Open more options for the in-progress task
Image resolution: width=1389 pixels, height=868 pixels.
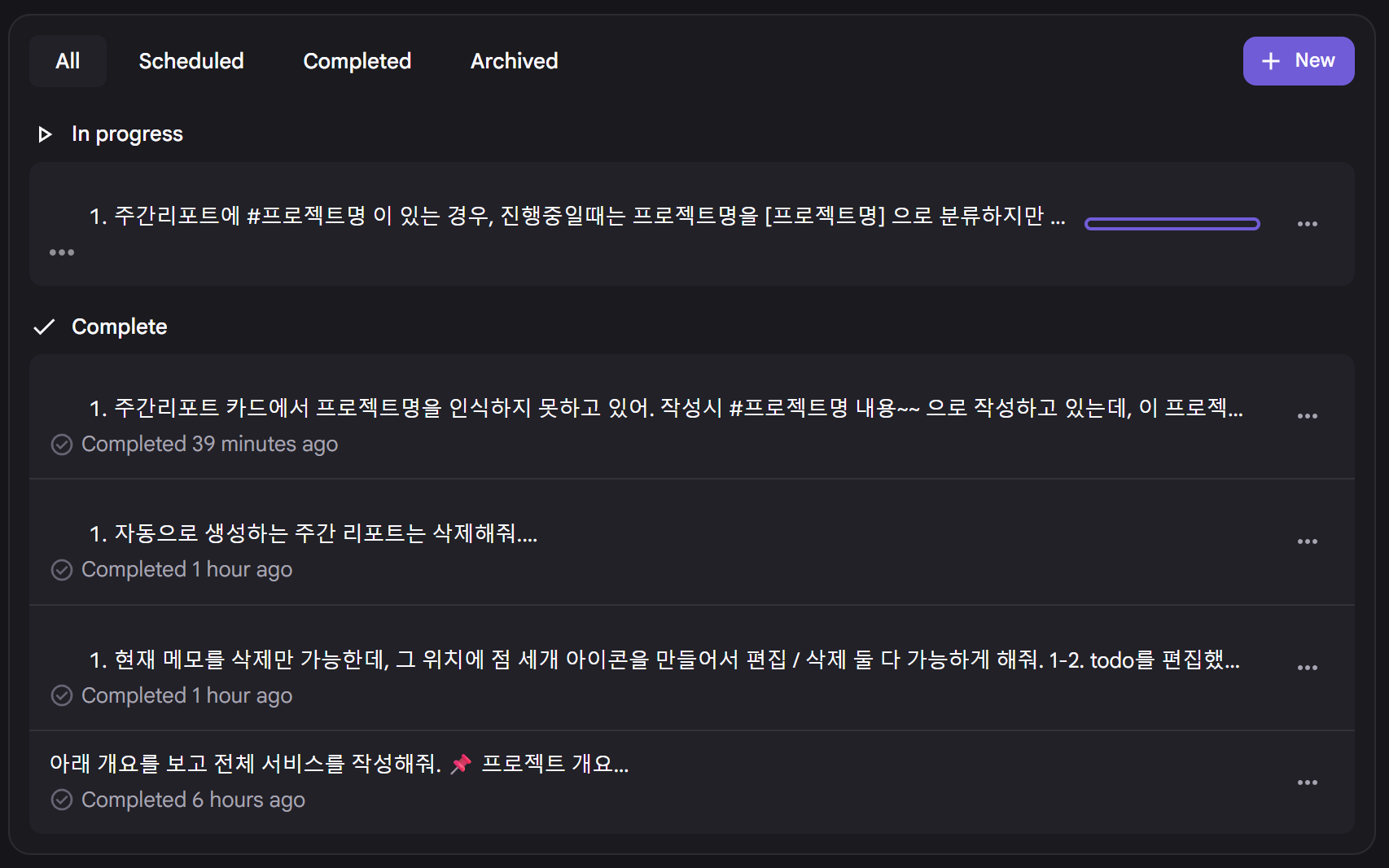click(x=1307, y=224)
